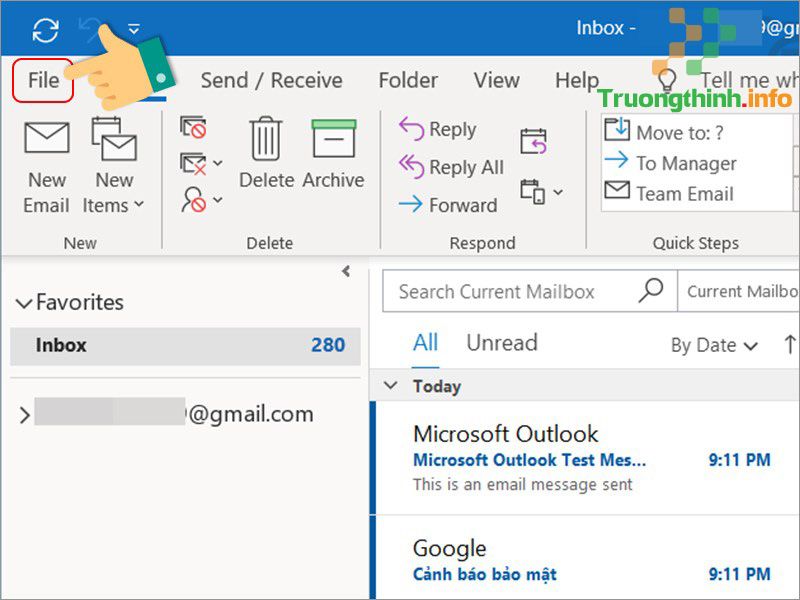Click the Ignore conversation icon

coord(193,127)
